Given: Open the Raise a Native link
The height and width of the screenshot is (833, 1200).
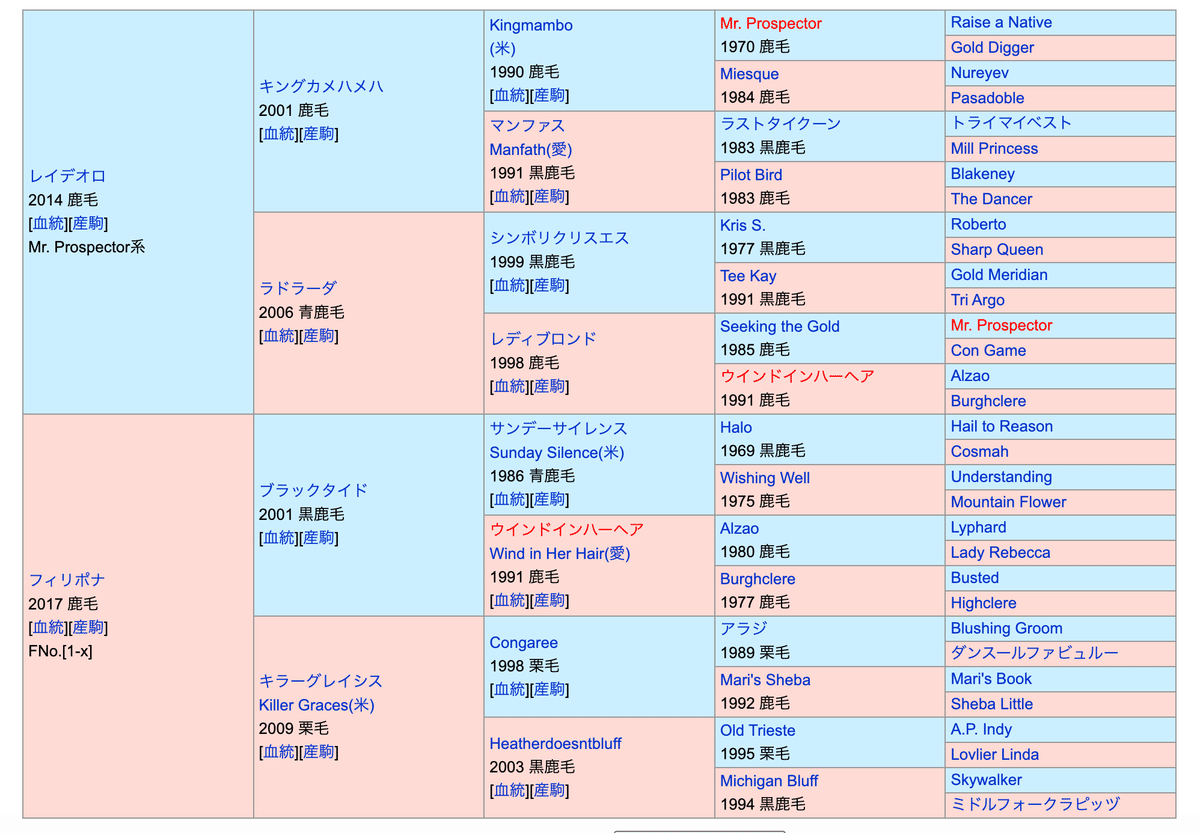Looking at the screenshot, I should [x=1001, y=22].
